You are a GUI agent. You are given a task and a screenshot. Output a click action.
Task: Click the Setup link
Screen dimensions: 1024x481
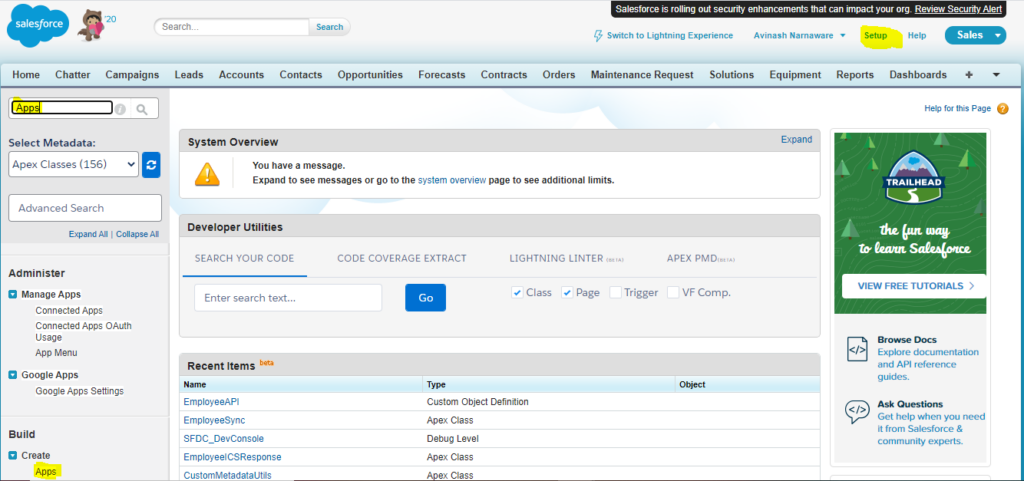tap(876, 36)
